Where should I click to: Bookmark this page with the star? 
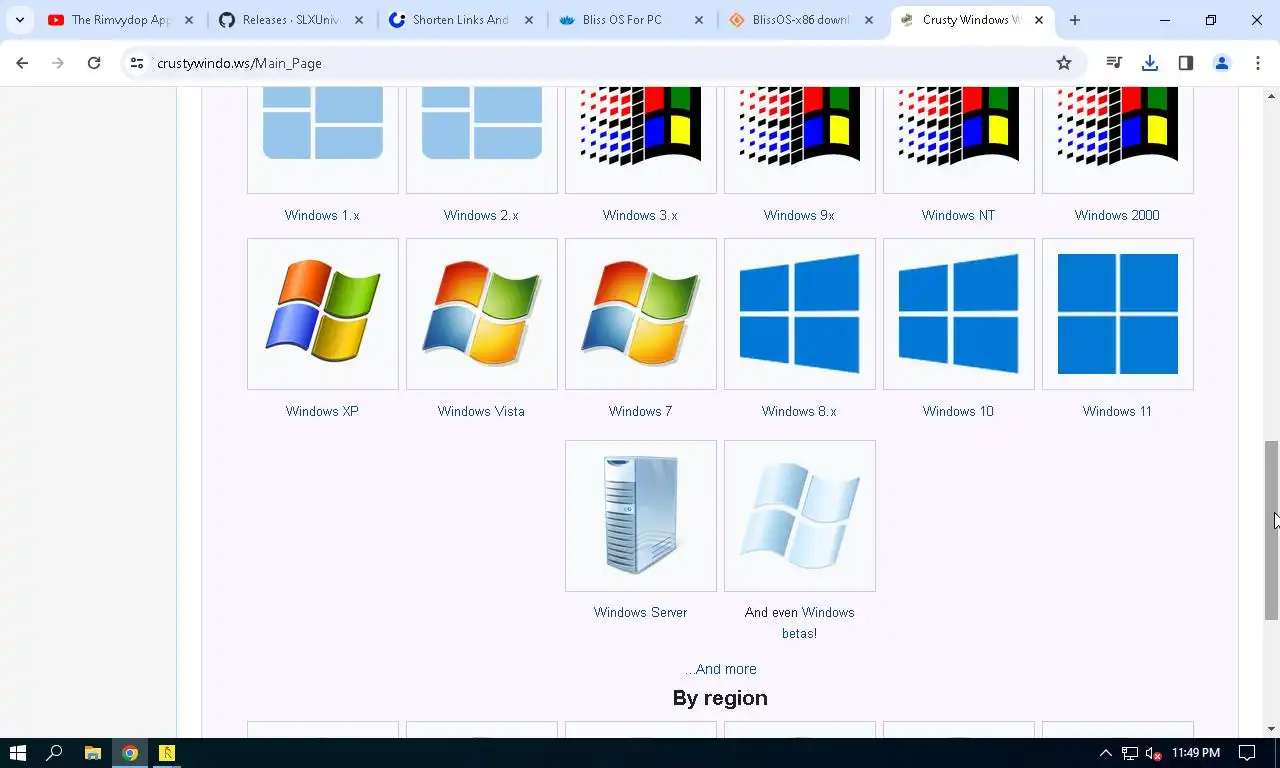pyautogui.click(x=1064, y=63)
